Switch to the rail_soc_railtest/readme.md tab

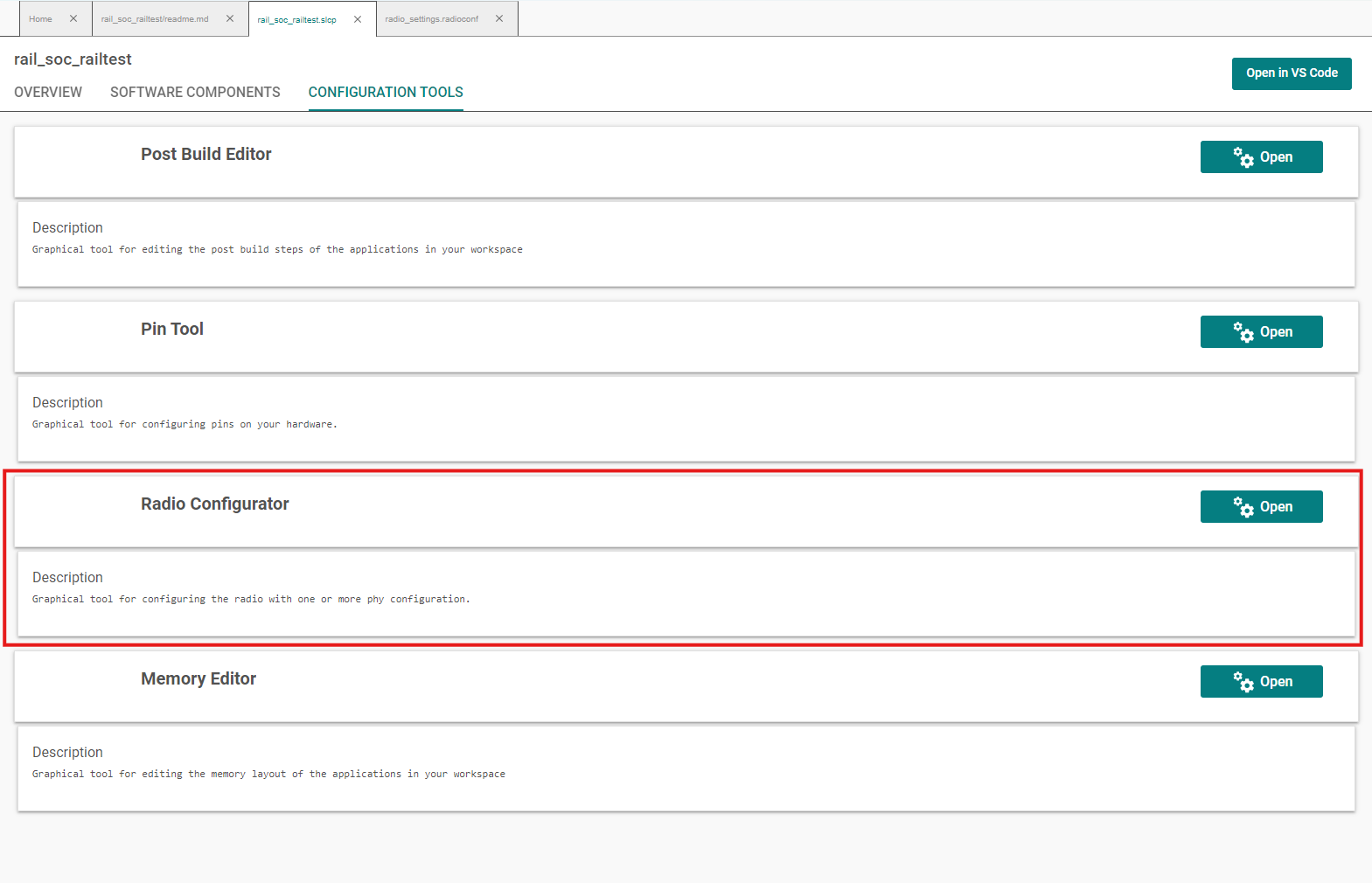(x=155, y=19)
